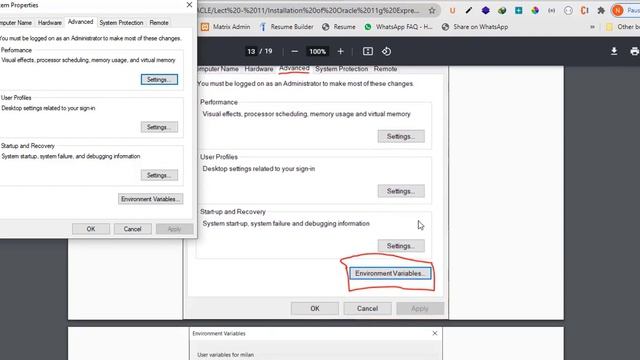Screen dimensions: 640x360
Task: Rotate the PDF counterclockwise
Action: pyautogui.click(x=387, y=51)
